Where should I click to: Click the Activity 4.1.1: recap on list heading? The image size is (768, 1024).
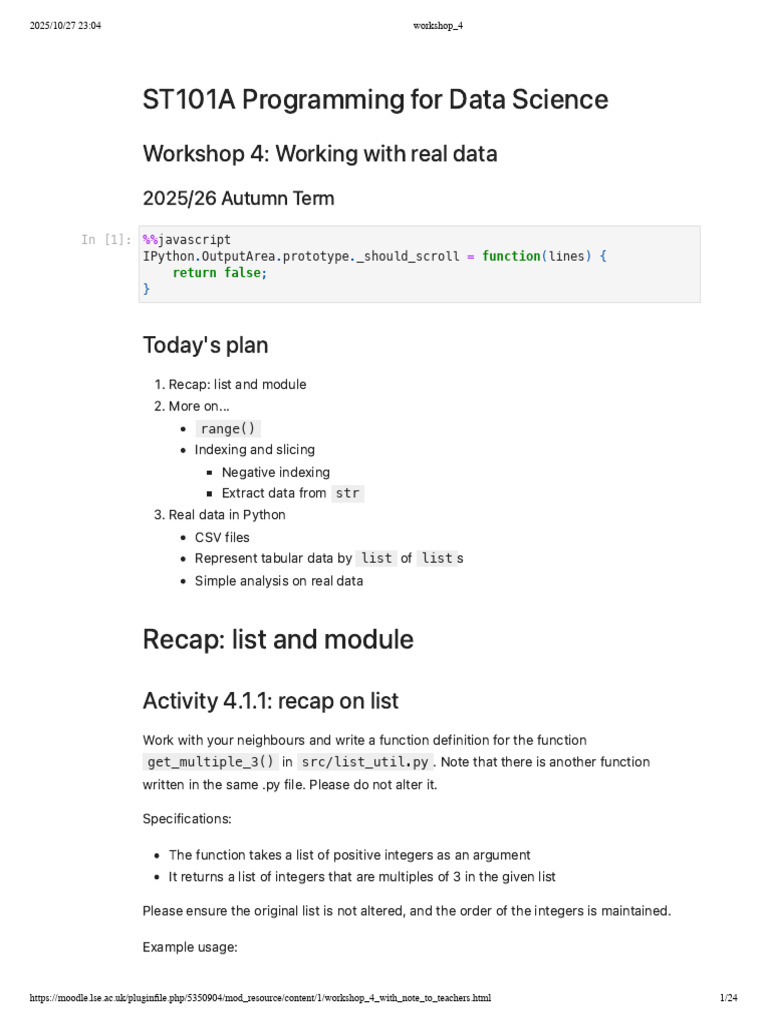[x=270, y=701]
